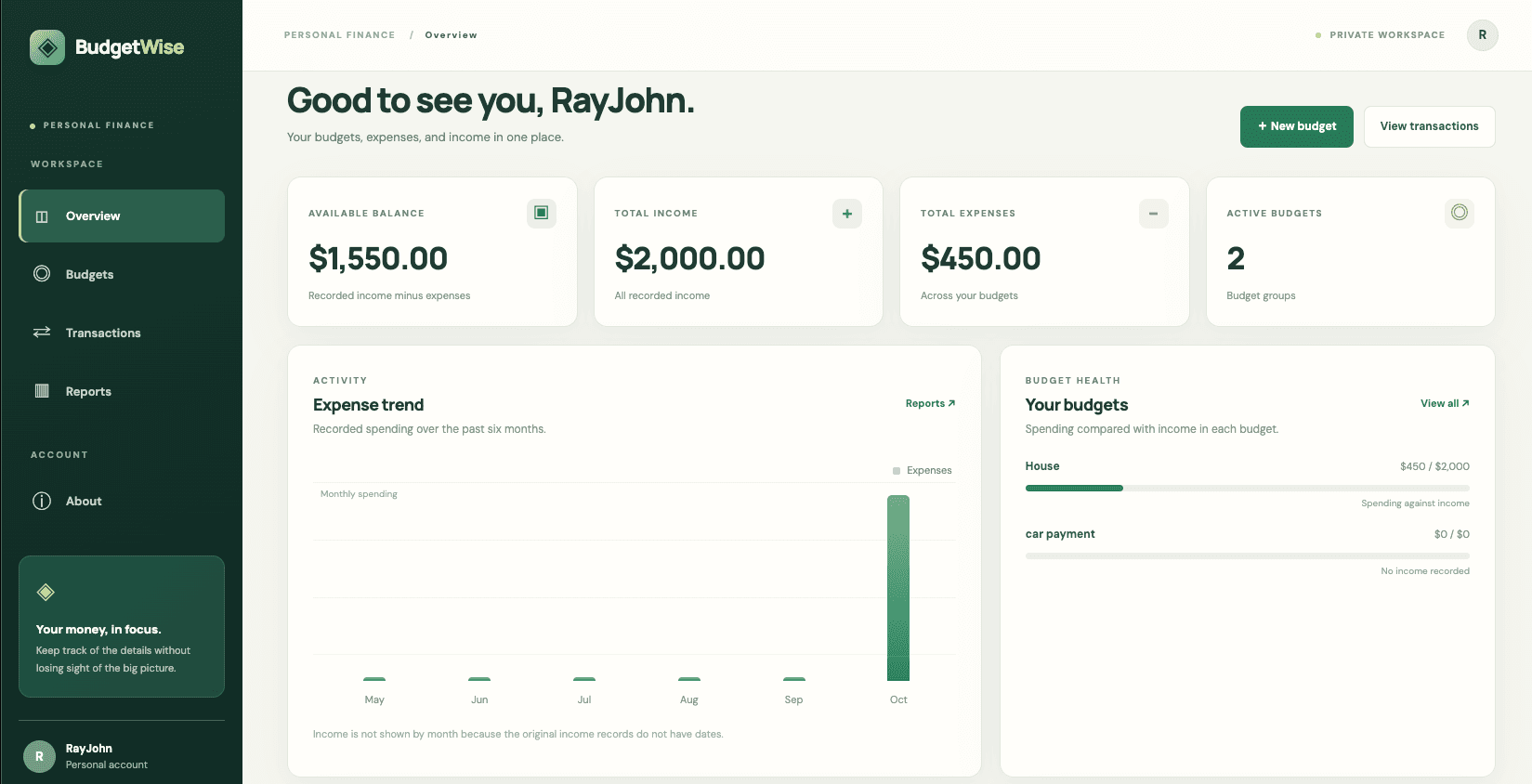Screen dimensions: 1532x784
Task: Click View all link in Your budgets
Action: [1445, 403]
